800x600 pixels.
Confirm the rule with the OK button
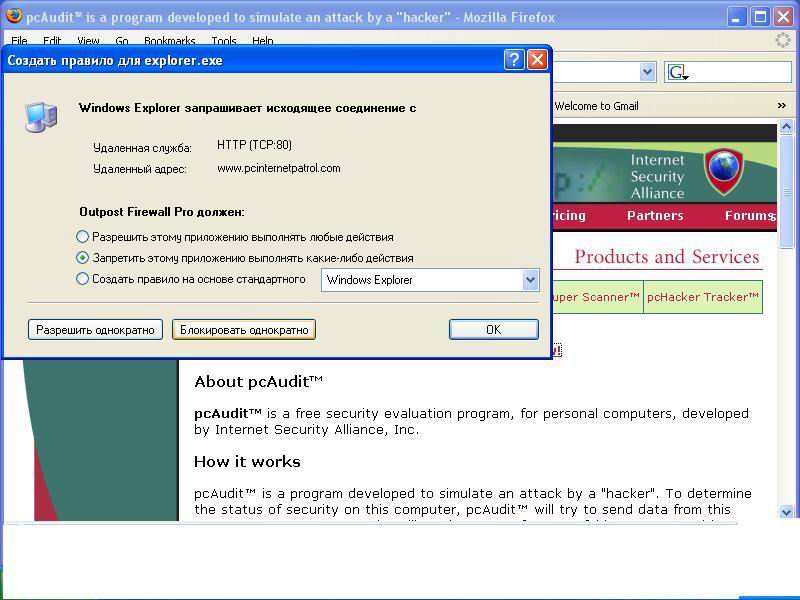(x=493, y=330)
